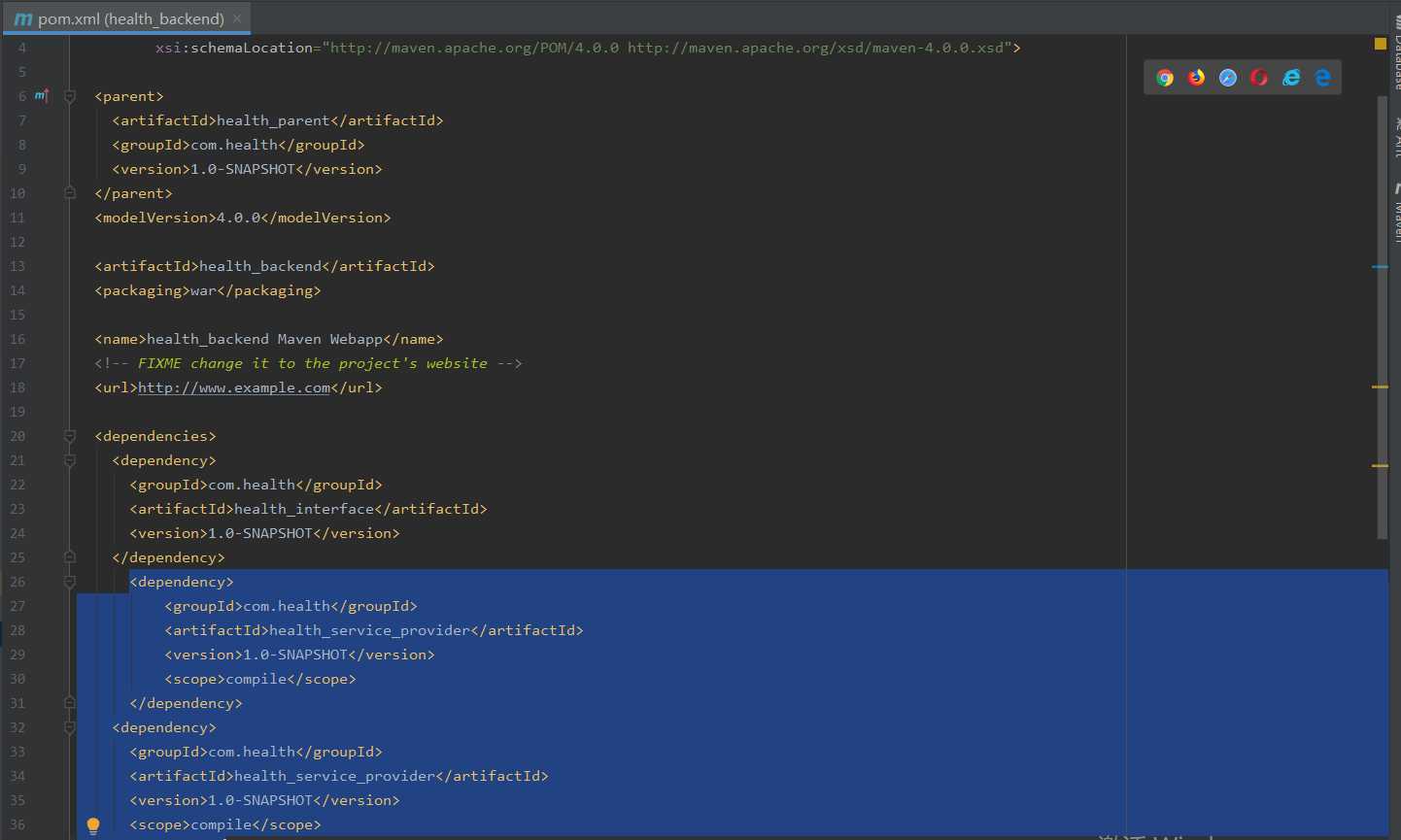Fold at the </dependency> marker on line 25
This screenshot has height=840, width=1401.
70,557
